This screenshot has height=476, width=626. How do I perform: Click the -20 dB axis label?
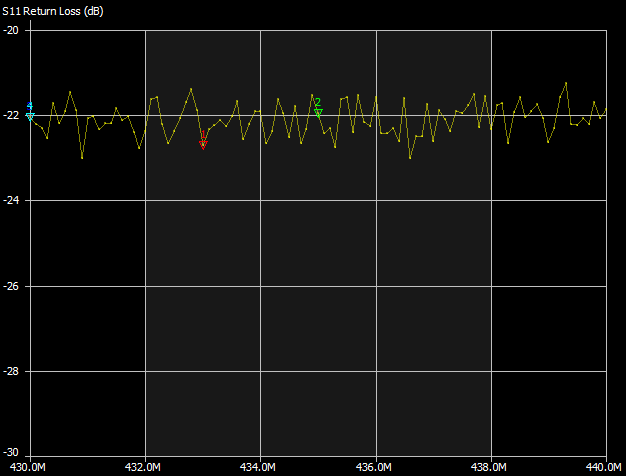11,30
